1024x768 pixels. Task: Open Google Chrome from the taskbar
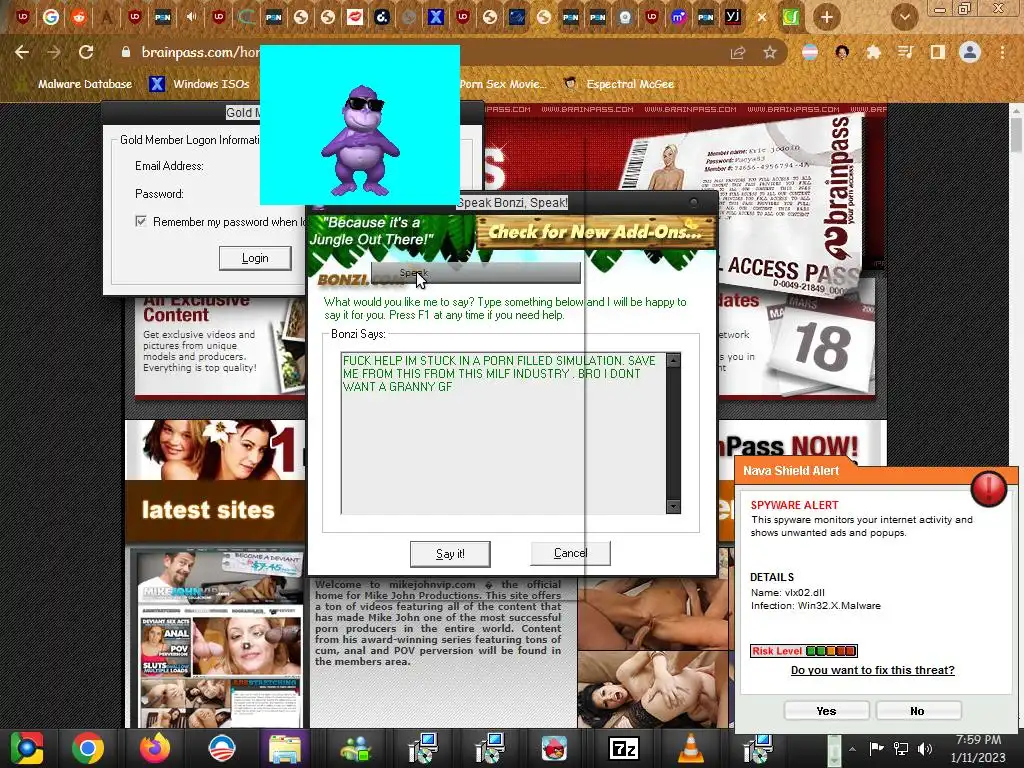pos(88,748)
